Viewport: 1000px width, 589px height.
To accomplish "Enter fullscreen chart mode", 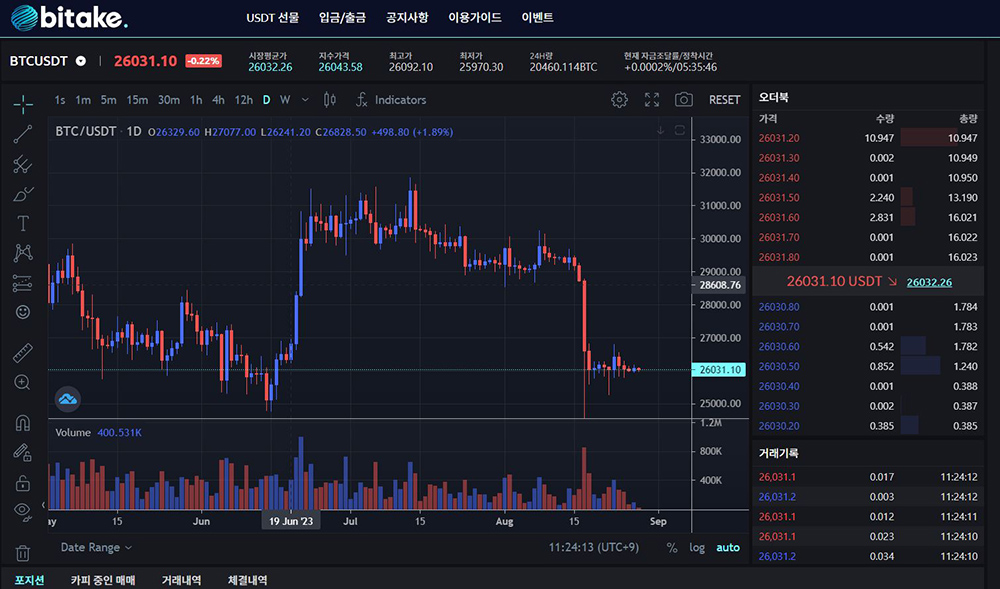I will tap(652, 100).
